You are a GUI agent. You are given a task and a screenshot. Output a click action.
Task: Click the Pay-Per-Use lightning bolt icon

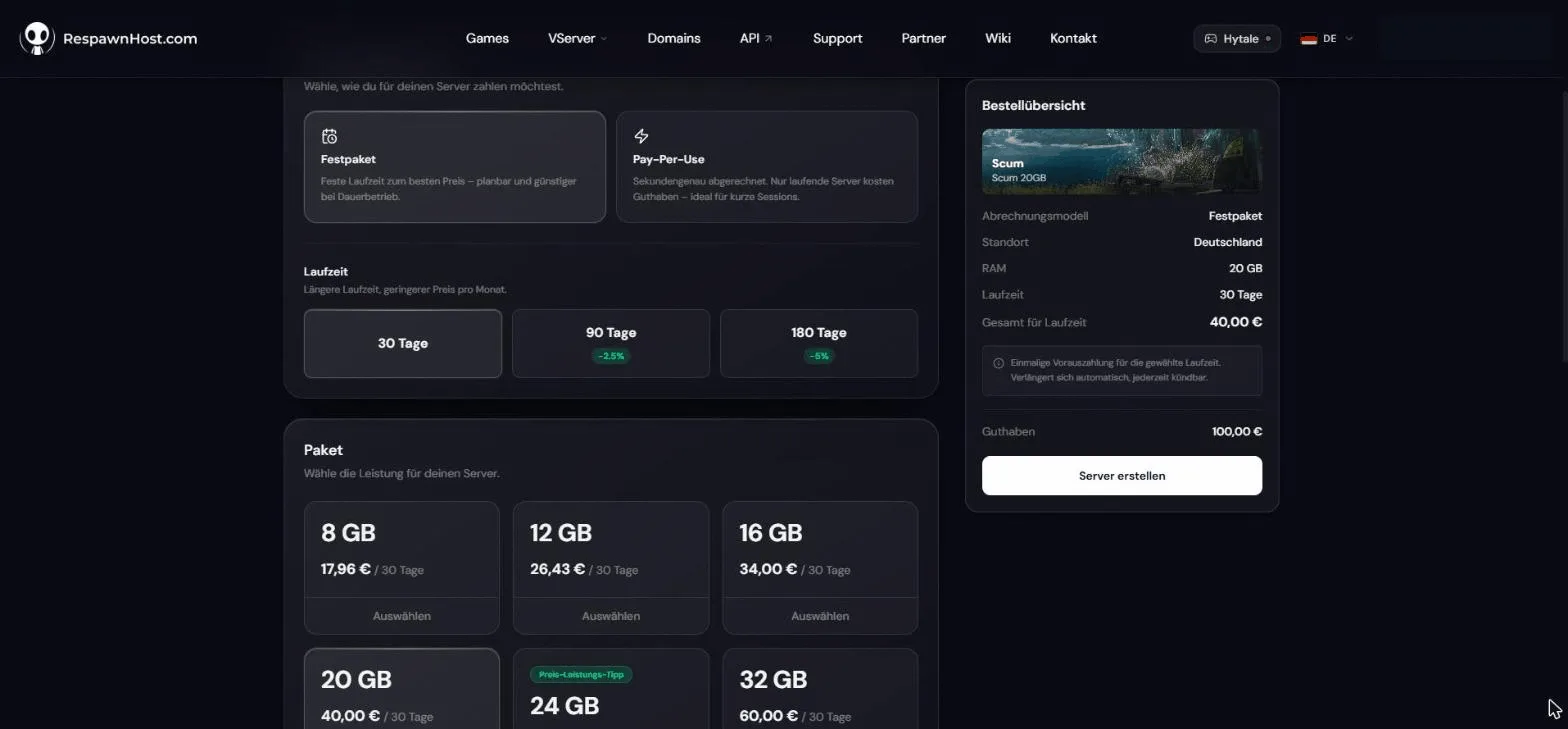[x=642, y=136]
